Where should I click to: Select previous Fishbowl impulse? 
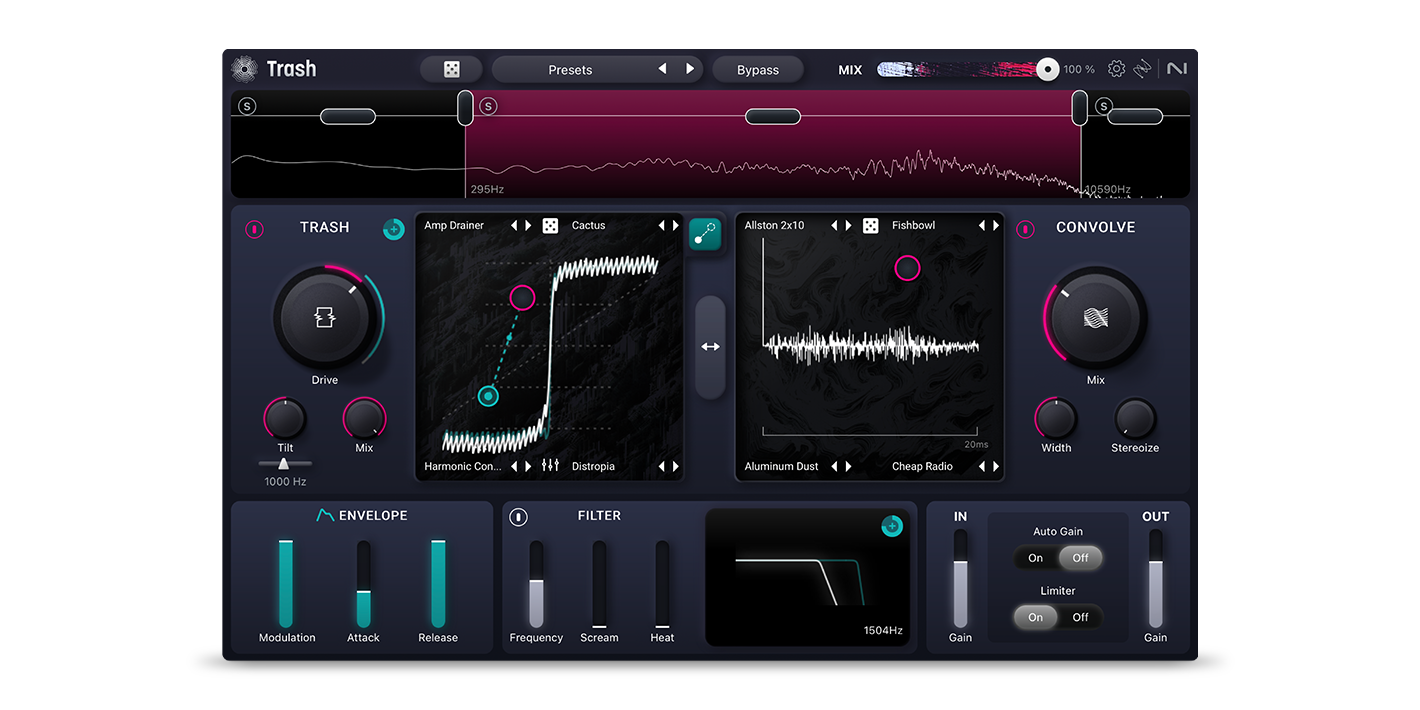coord(982,226)
